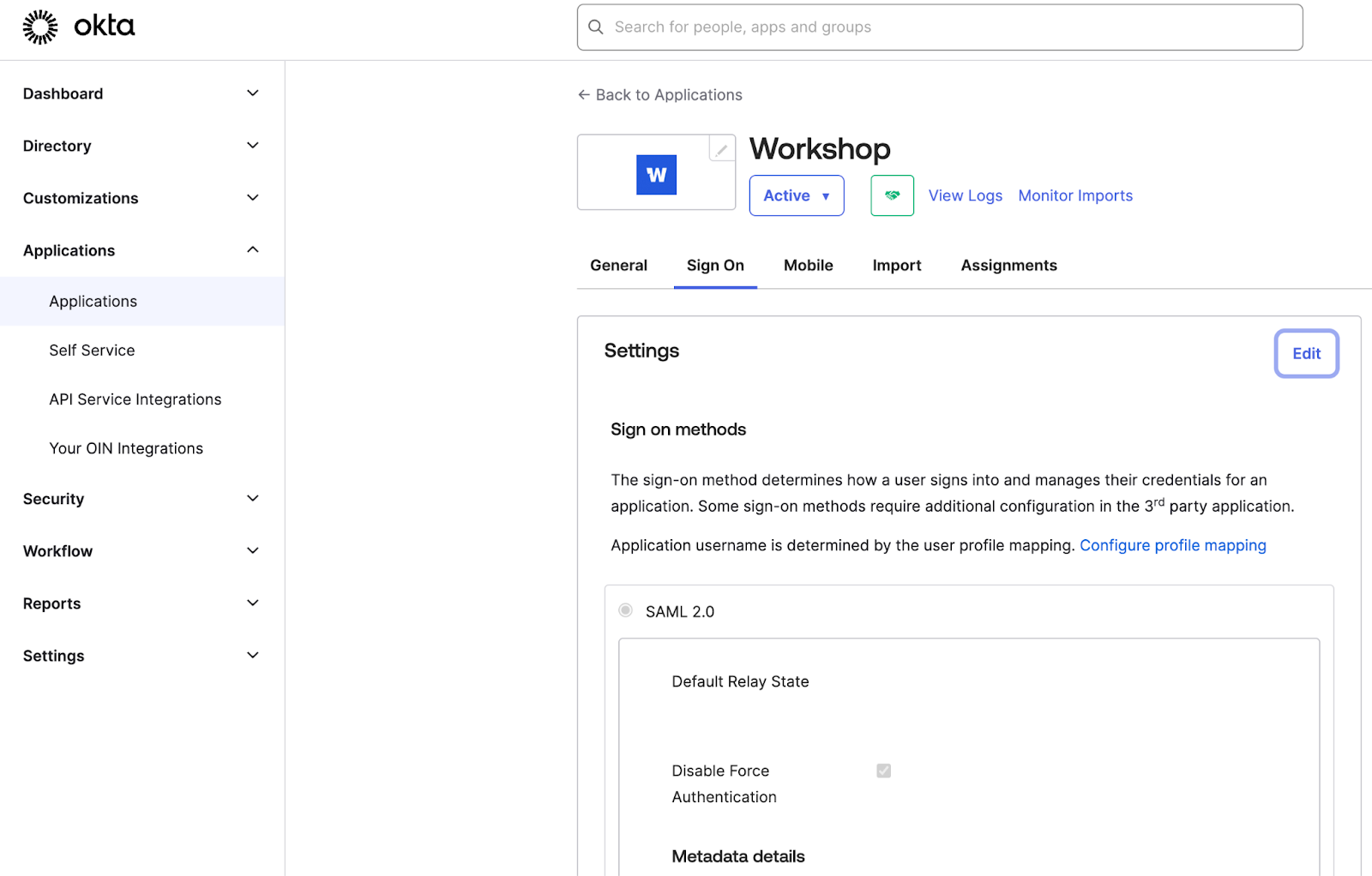The width and height of the screenshot is (1372, 876).
Task: Expand the Security menu chevron
Action: (x=253, y=499)
